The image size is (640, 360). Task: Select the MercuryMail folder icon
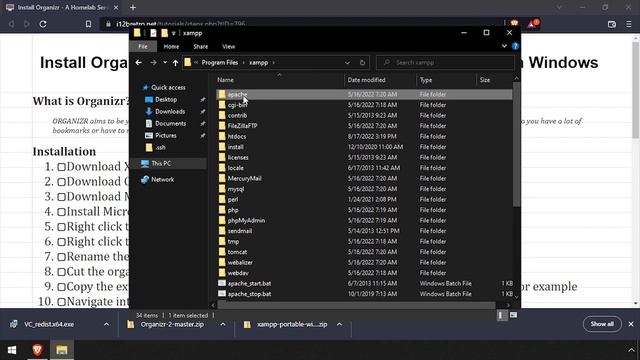coord(222,178)
